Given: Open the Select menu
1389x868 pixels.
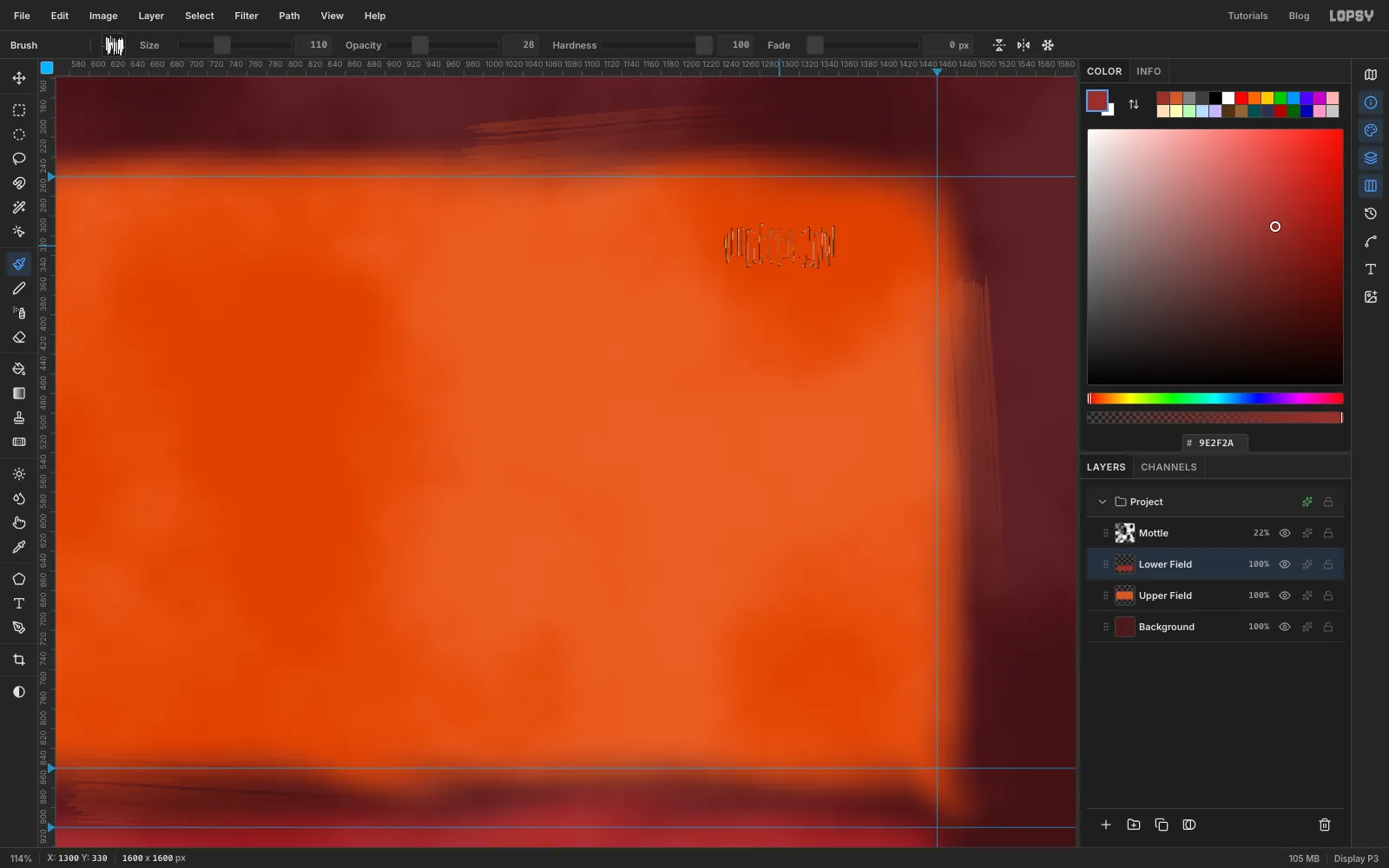Looking at the screenshot, I should tap(200, 16).
